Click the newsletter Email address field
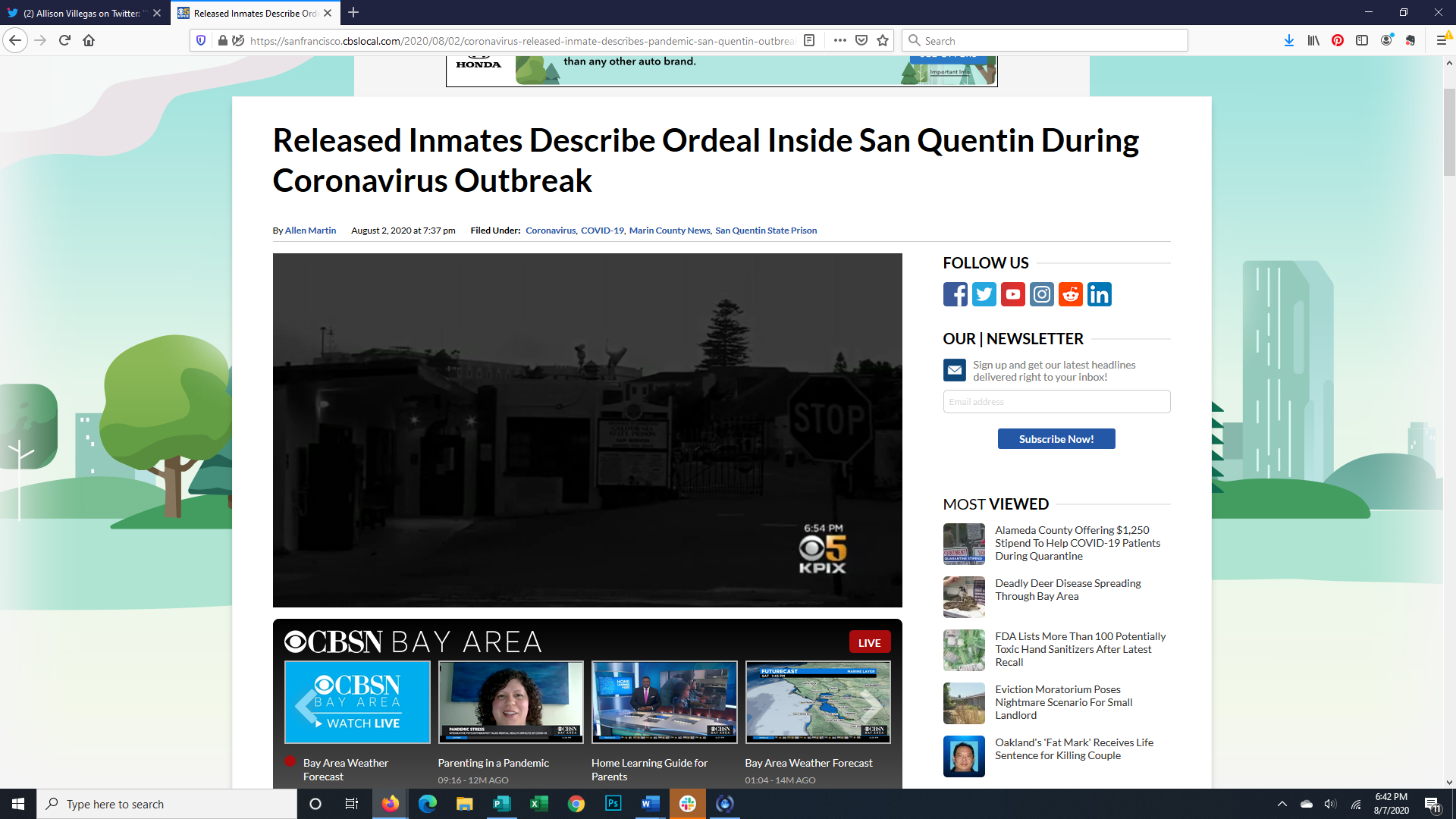This screenshot has width=1456, height=819. 1056,402
